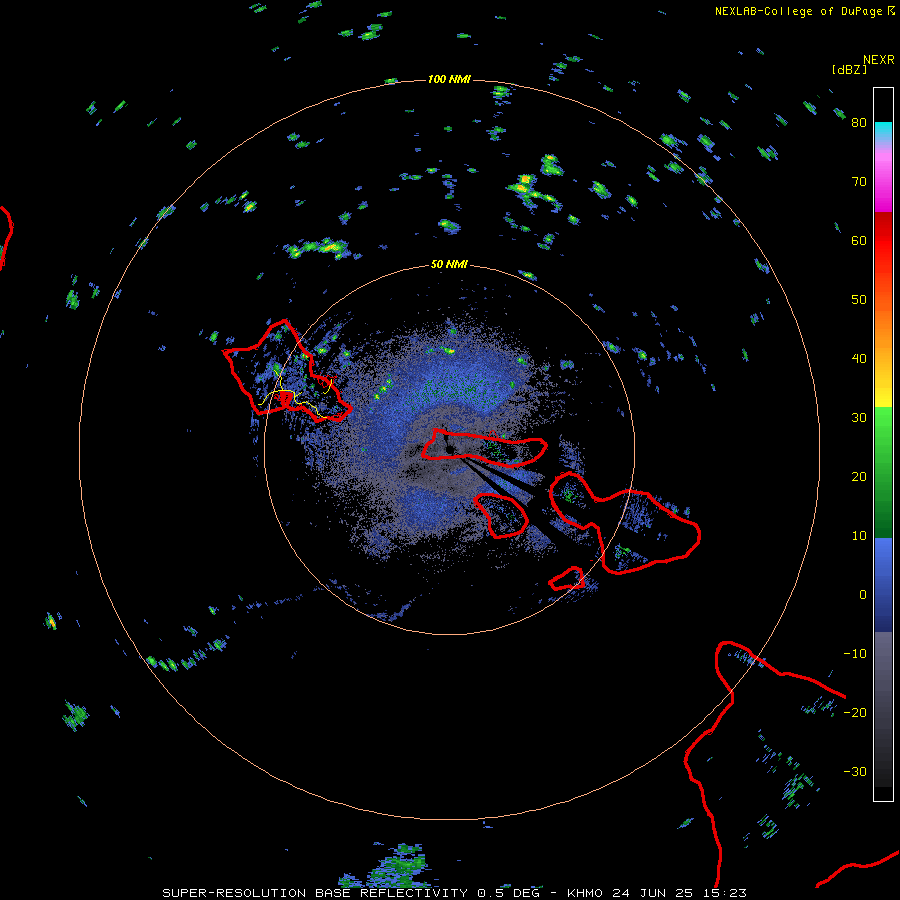Select the 80 value on the dBZ scale
The width and height of the screenshot is (900, 900).
tap(859, 123)
